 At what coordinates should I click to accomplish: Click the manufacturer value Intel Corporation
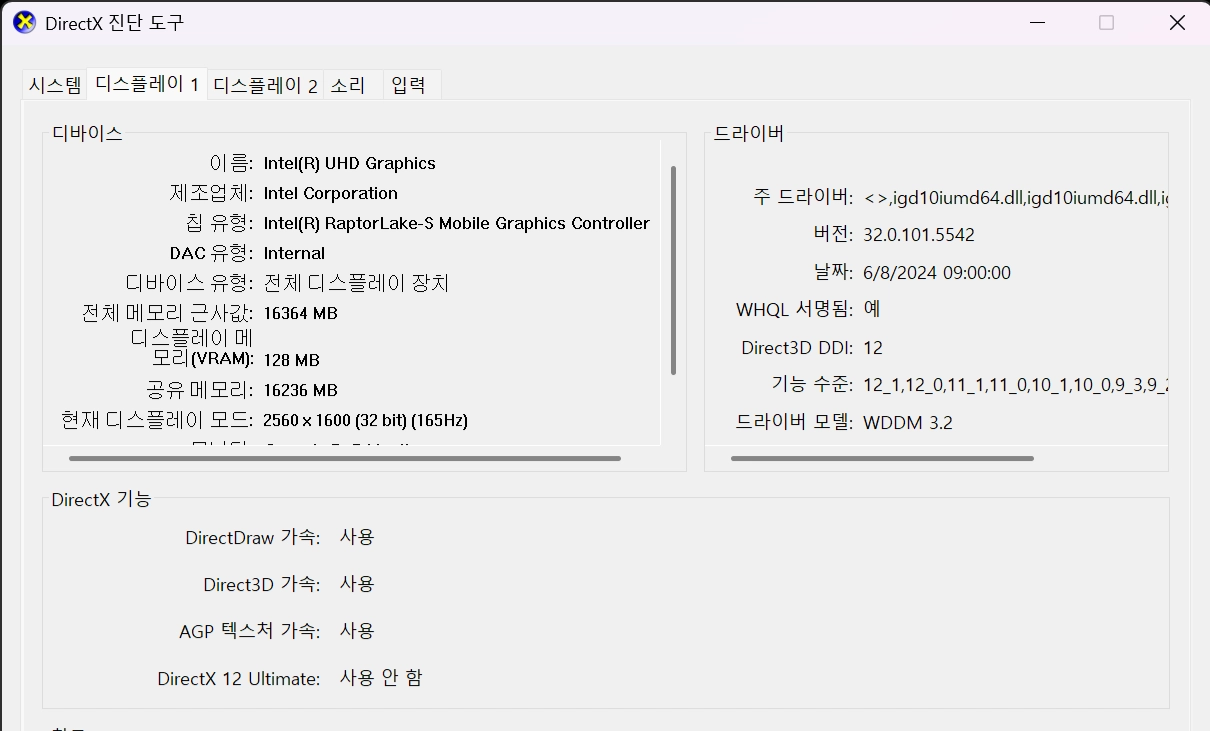[x=331, y=193]
